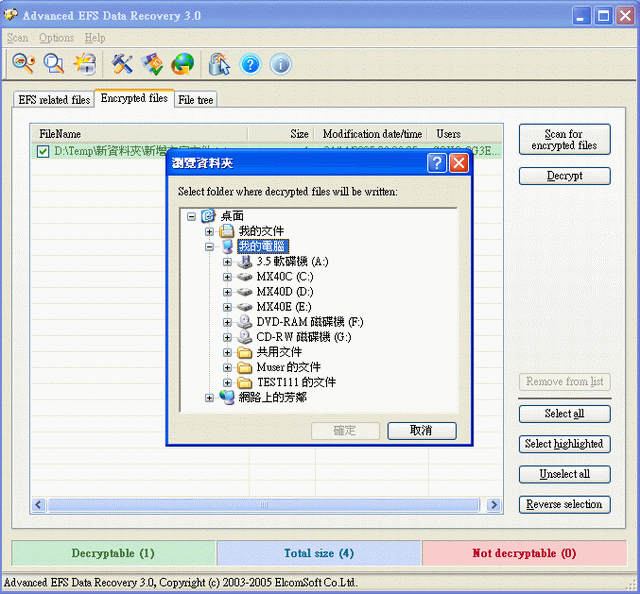The height and width of the screenshot is (594, 640).
Task: Expand the Muser 的文件 node
Action: 227,367
